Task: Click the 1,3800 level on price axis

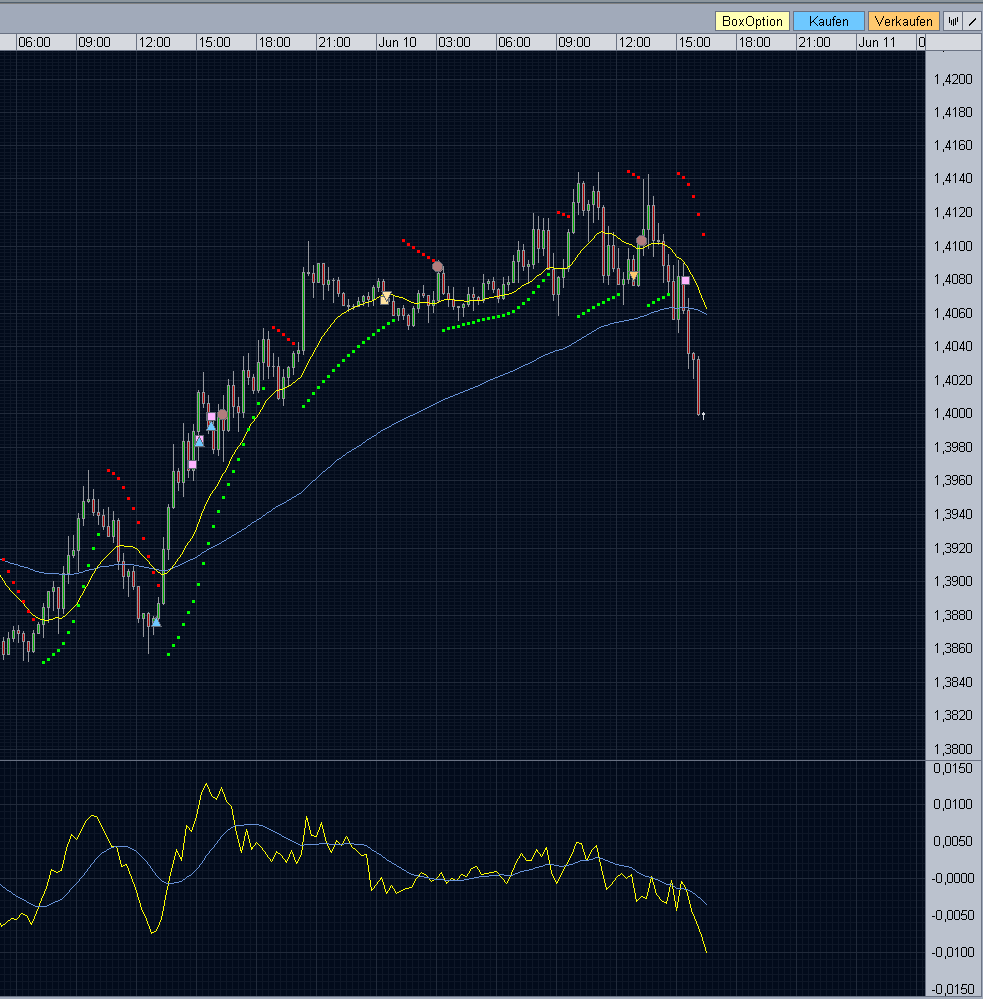Action: pyautogui.click(x=950, y=749)
